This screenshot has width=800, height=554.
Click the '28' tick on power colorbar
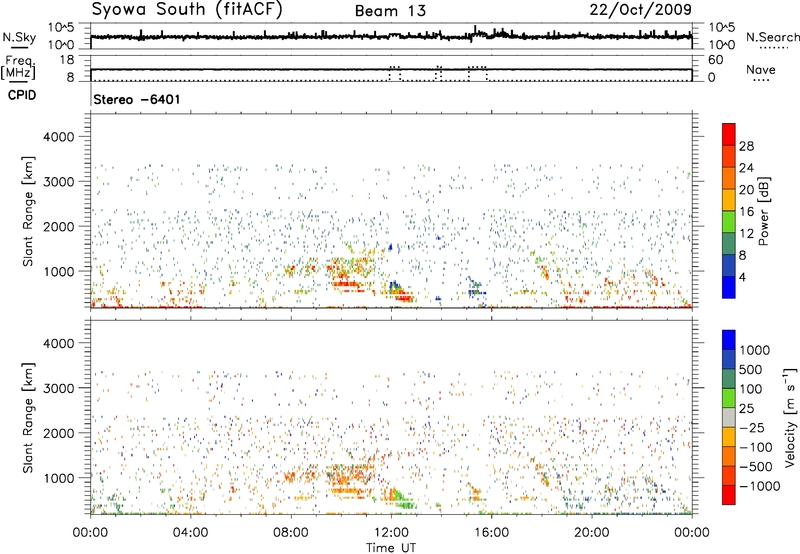[746, 146]
